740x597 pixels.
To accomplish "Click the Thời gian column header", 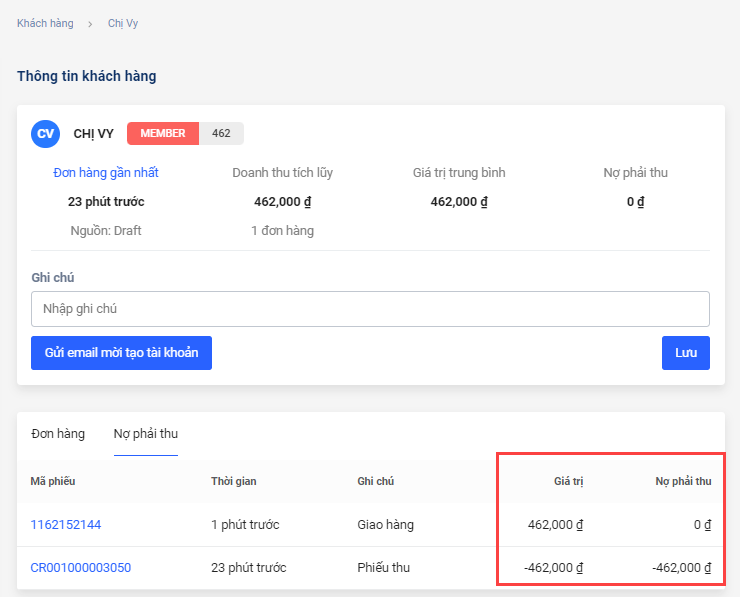I will (234, 481).
